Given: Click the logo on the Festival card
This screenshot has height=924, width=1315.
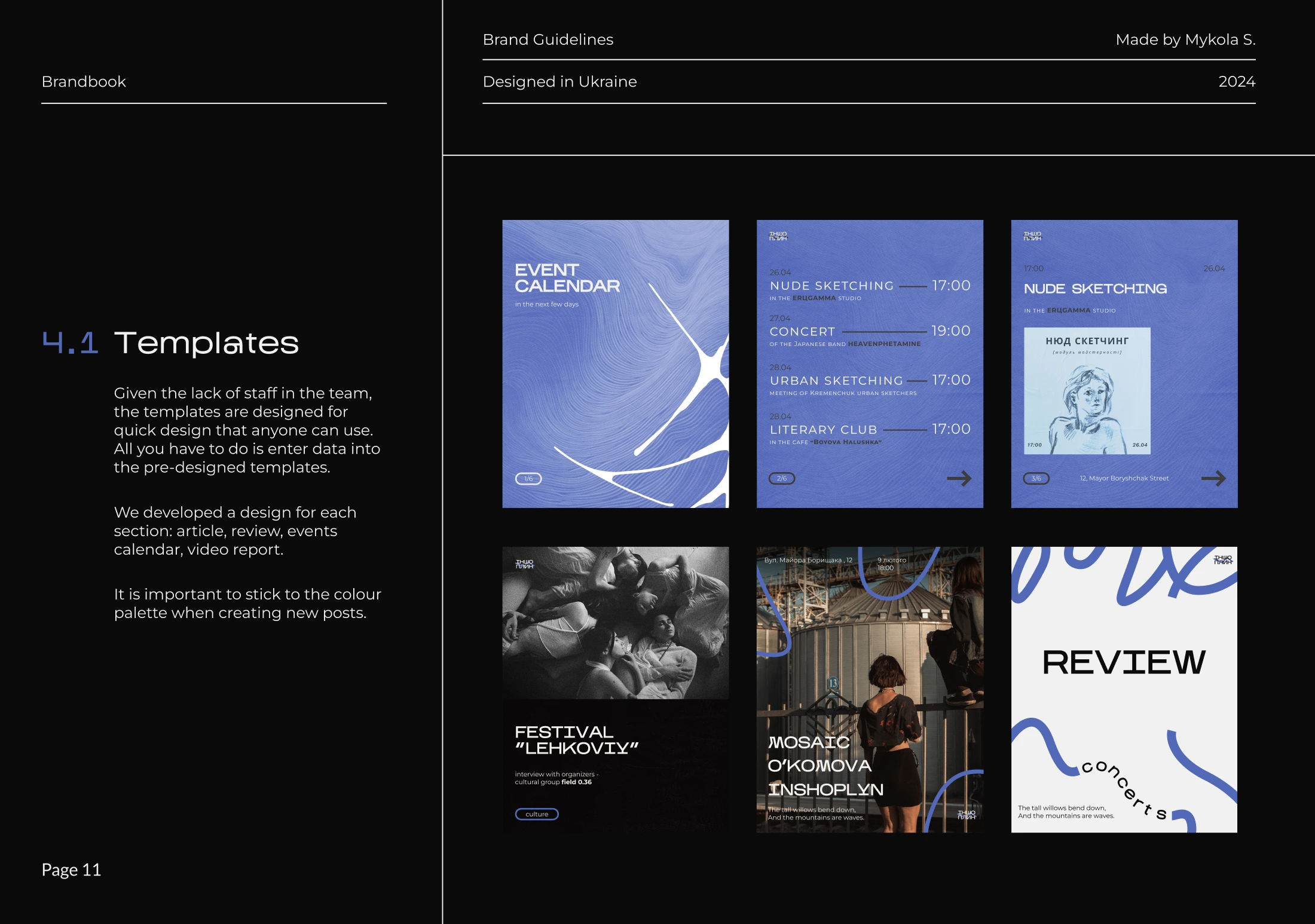Looking at the screenshot, I should coord(524,564).
